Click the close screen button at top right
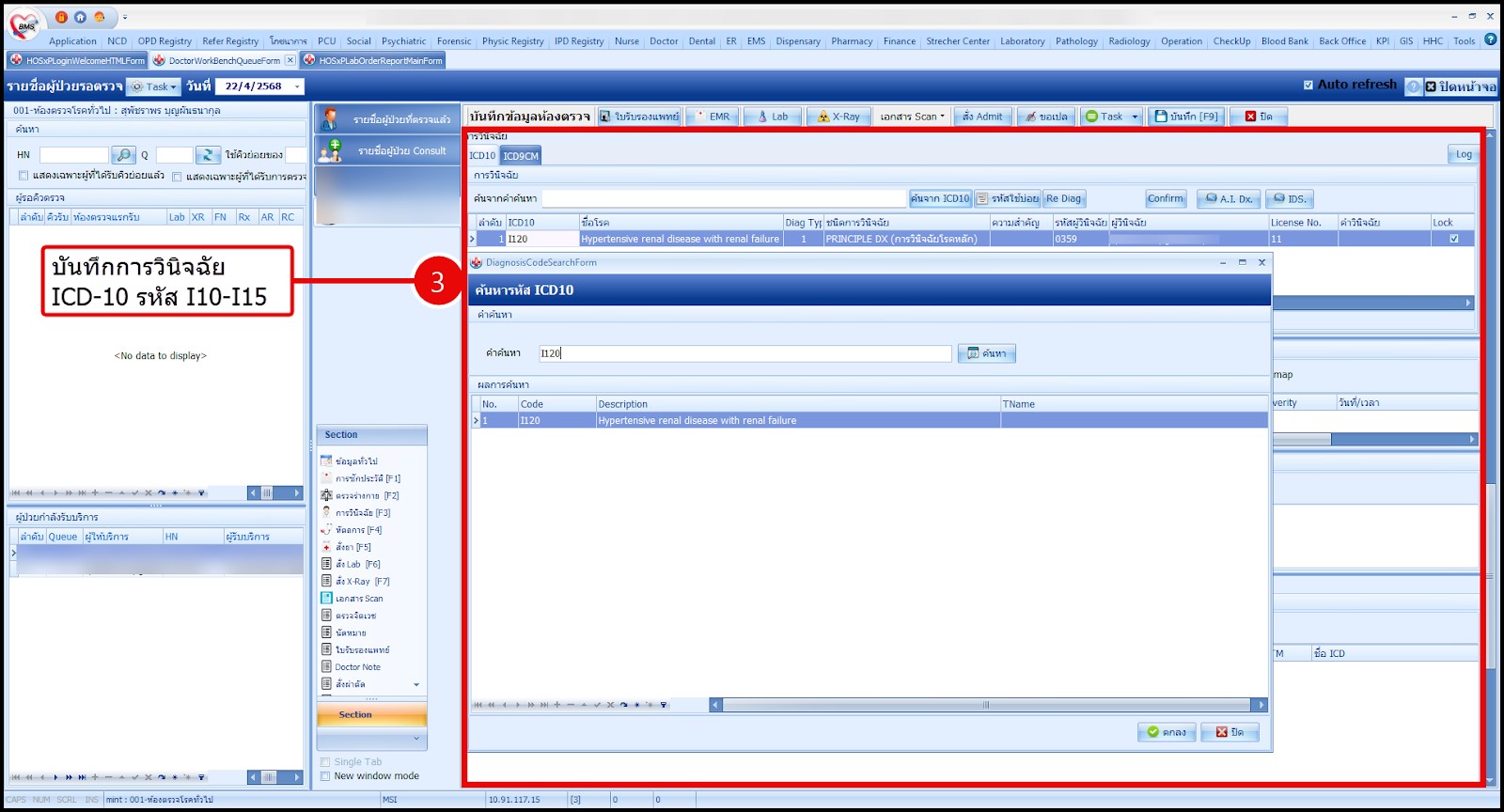The width and height of the screenshot is (1504, 812). [1461, 86]
